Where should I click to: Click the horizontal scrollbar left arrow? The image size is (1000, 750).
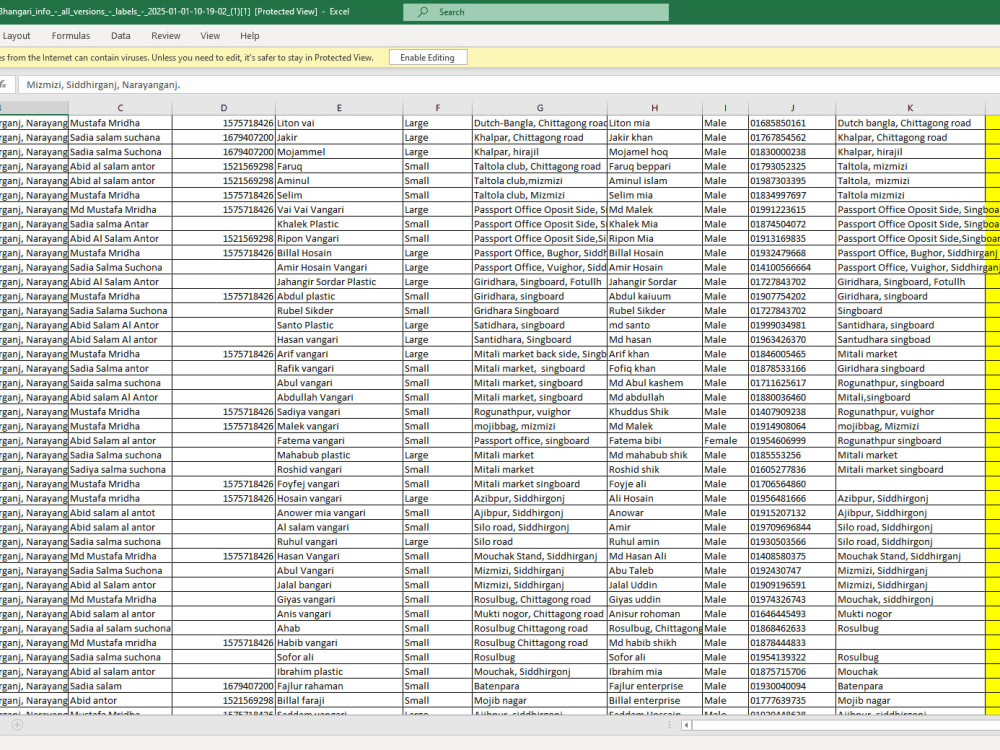tap(686, 724)
